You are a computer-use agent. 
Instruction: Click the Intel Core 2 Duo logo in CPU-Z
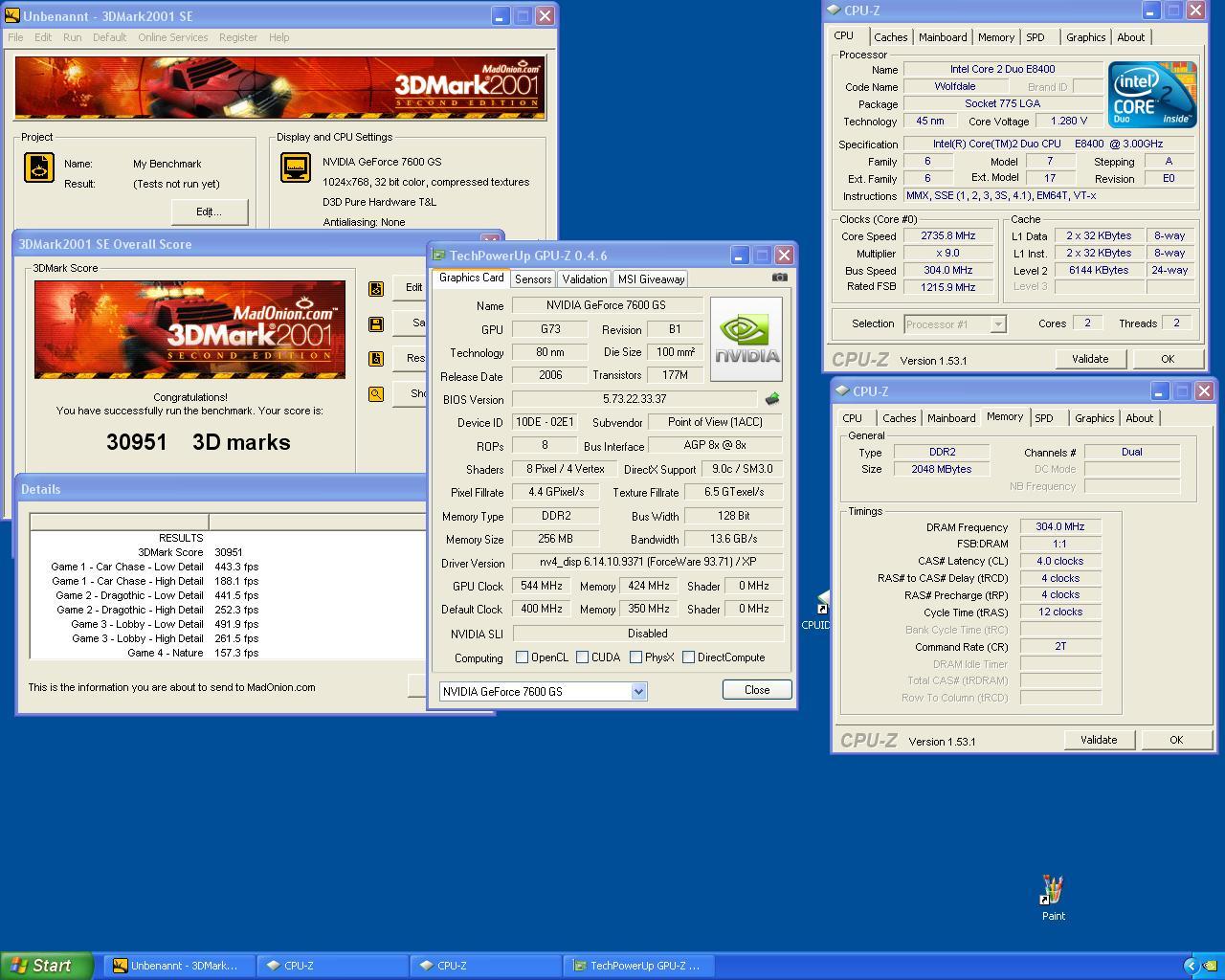[x=1152, y=95]
